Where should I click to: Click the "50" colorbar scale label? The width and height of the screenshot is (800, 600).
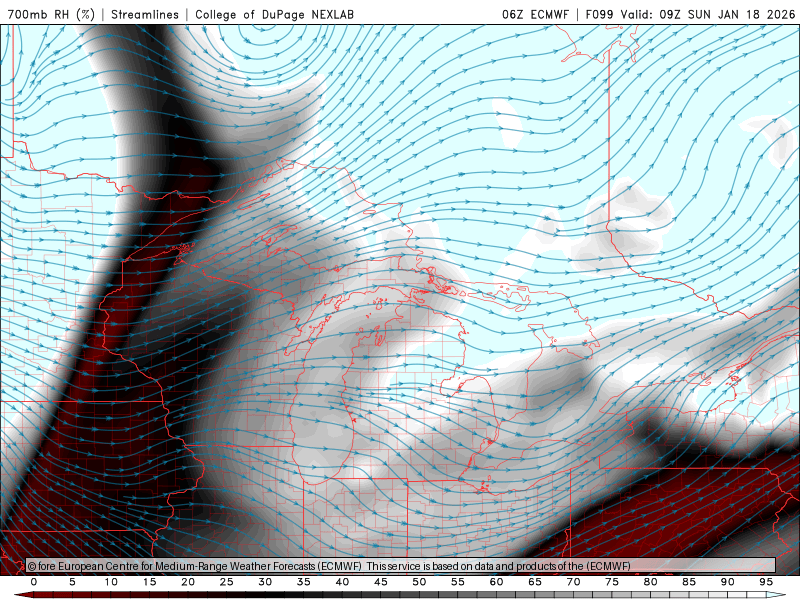(419, 582)
